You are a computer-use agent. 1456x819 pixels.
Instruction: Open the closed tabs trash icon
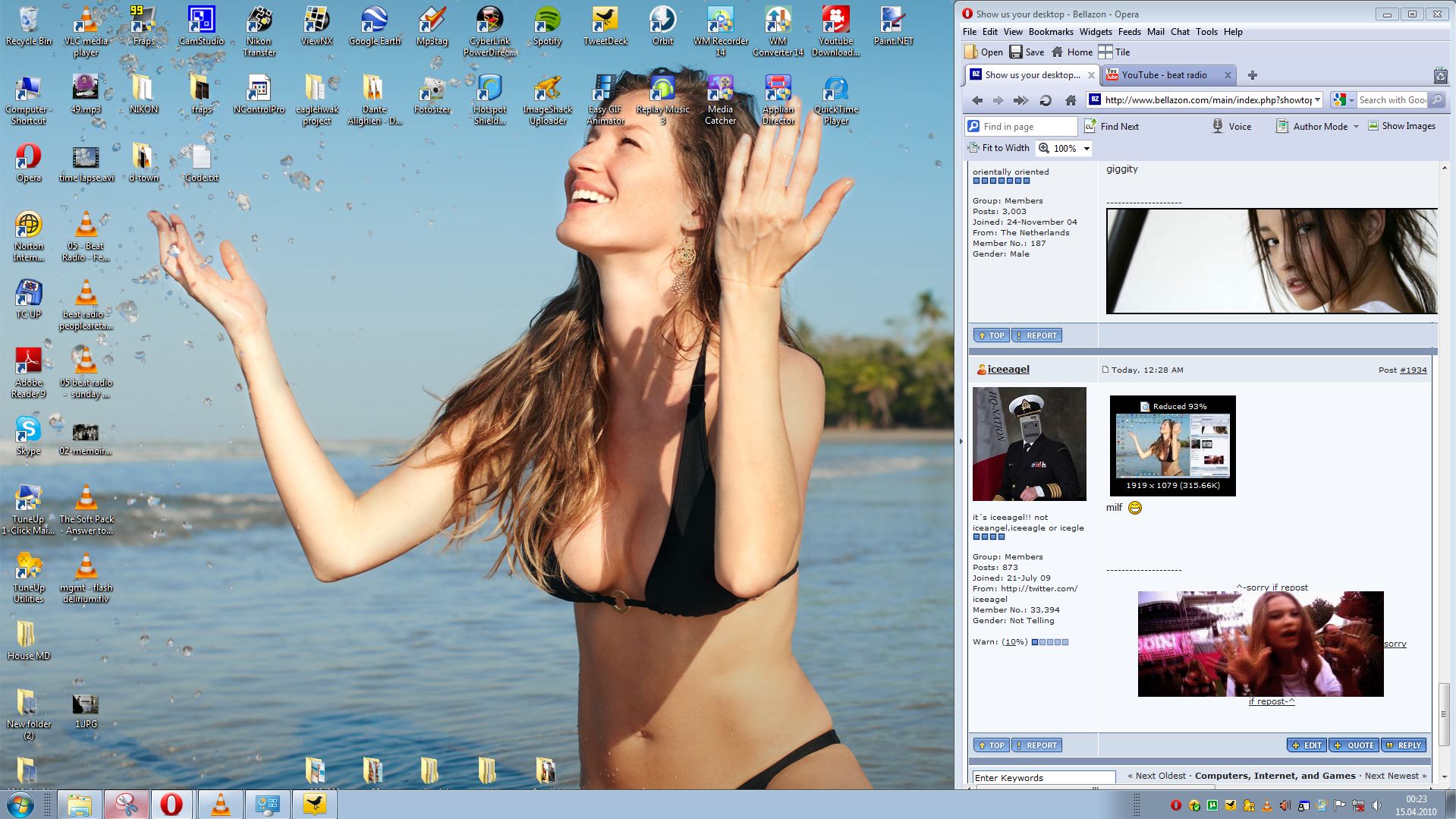pyautogui.click(x=1440, y=75)
